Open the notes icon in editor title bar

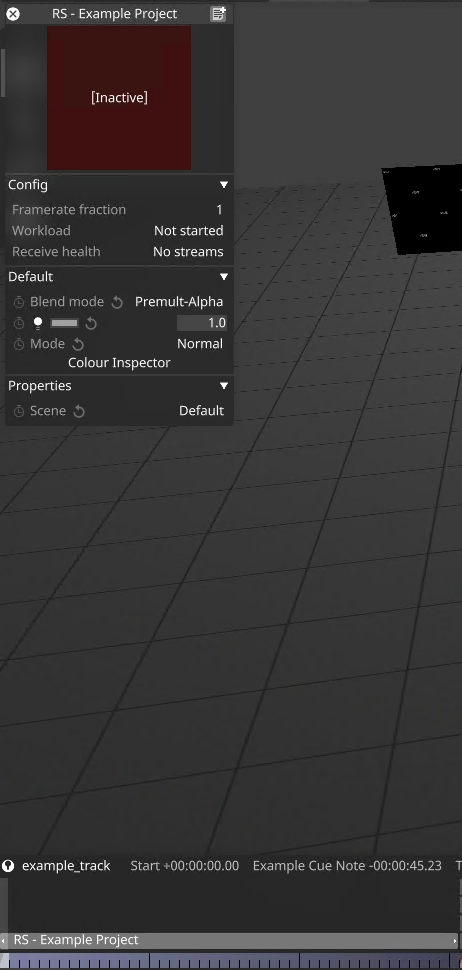point(218,14)
